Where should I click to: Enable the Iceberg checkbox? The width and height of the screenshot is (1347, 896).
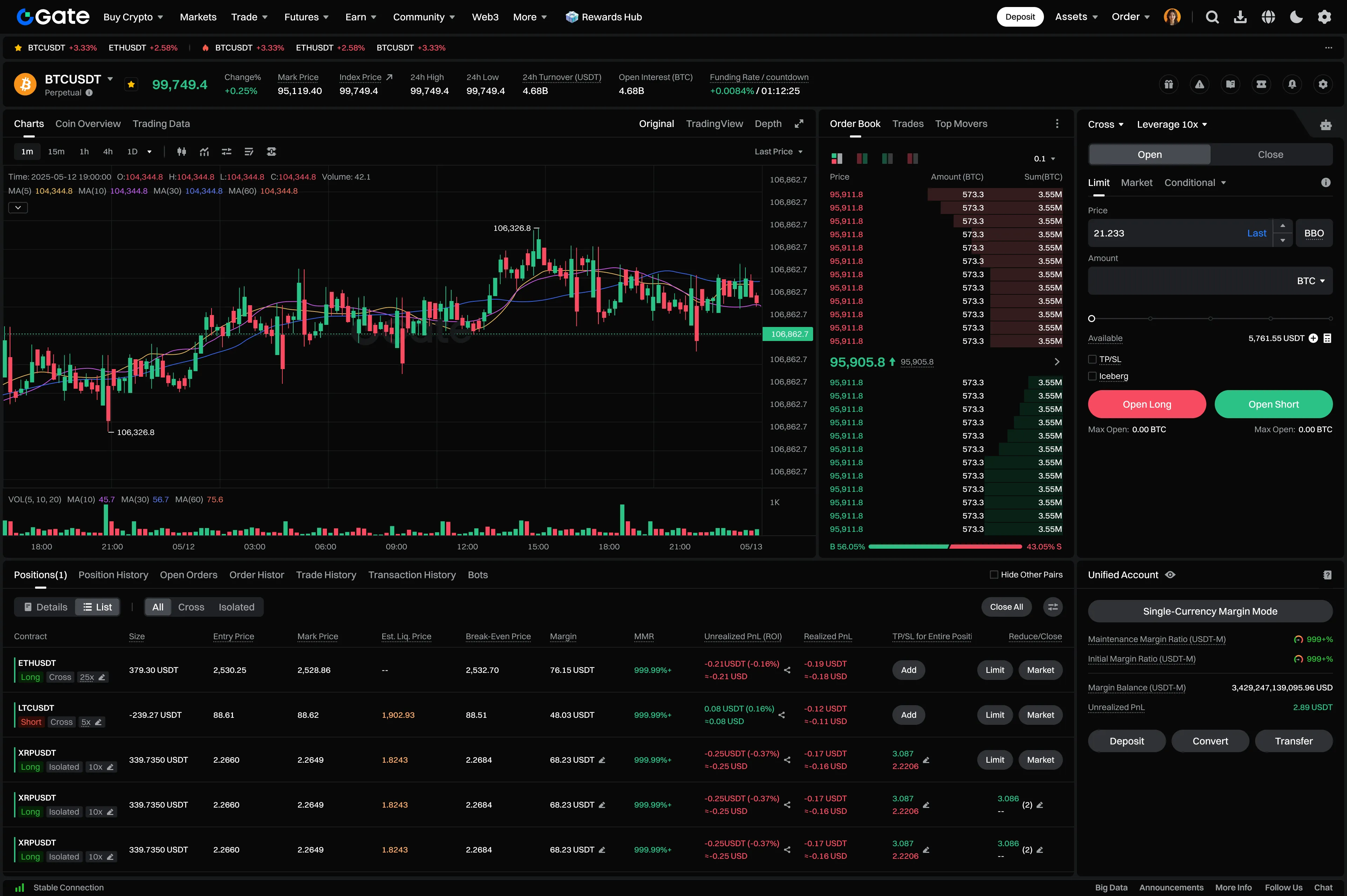coord(1093,376)
